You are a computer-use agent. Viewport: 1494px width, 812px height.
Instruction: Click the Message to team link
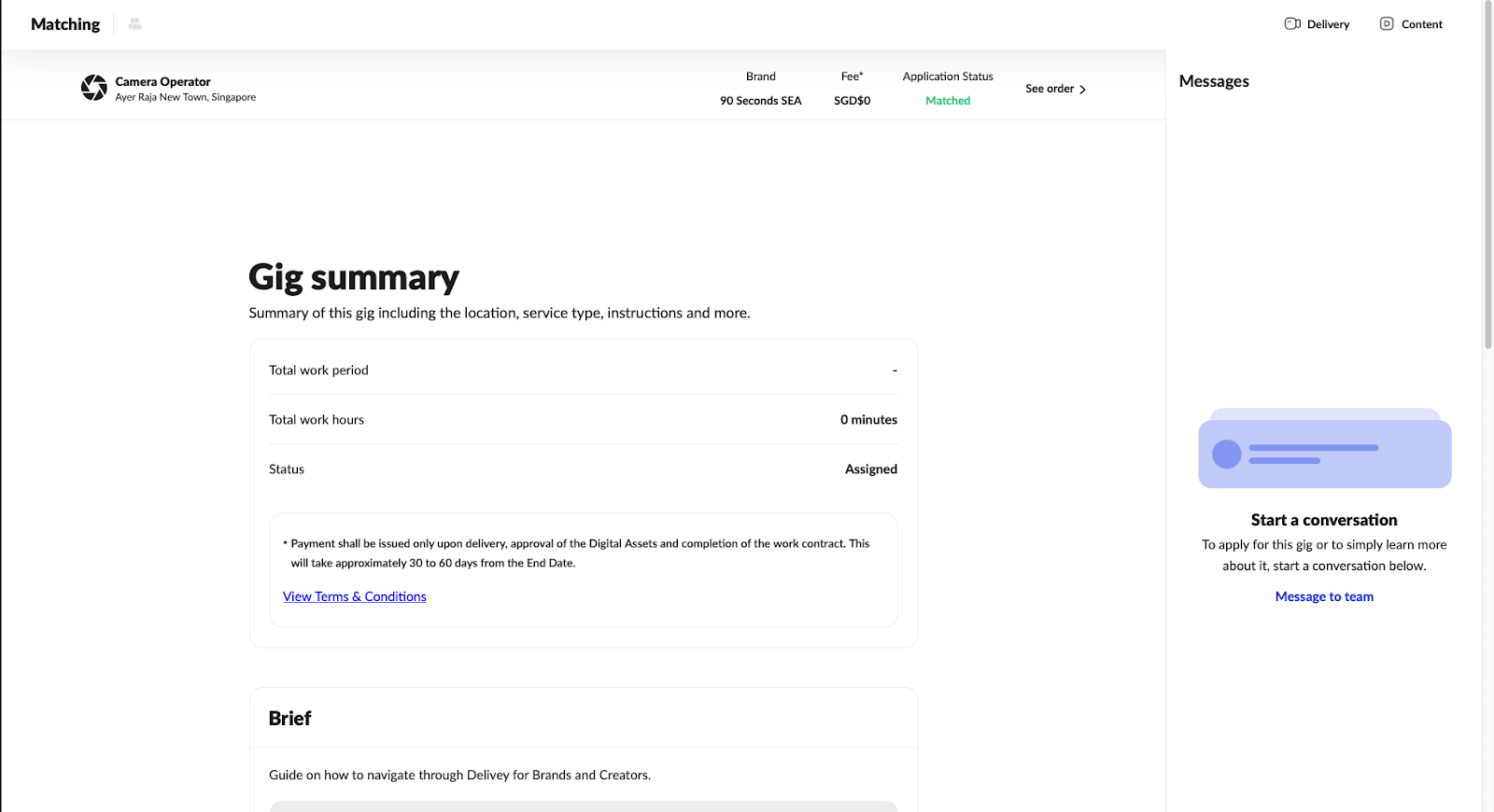(x=1324, y=596)
